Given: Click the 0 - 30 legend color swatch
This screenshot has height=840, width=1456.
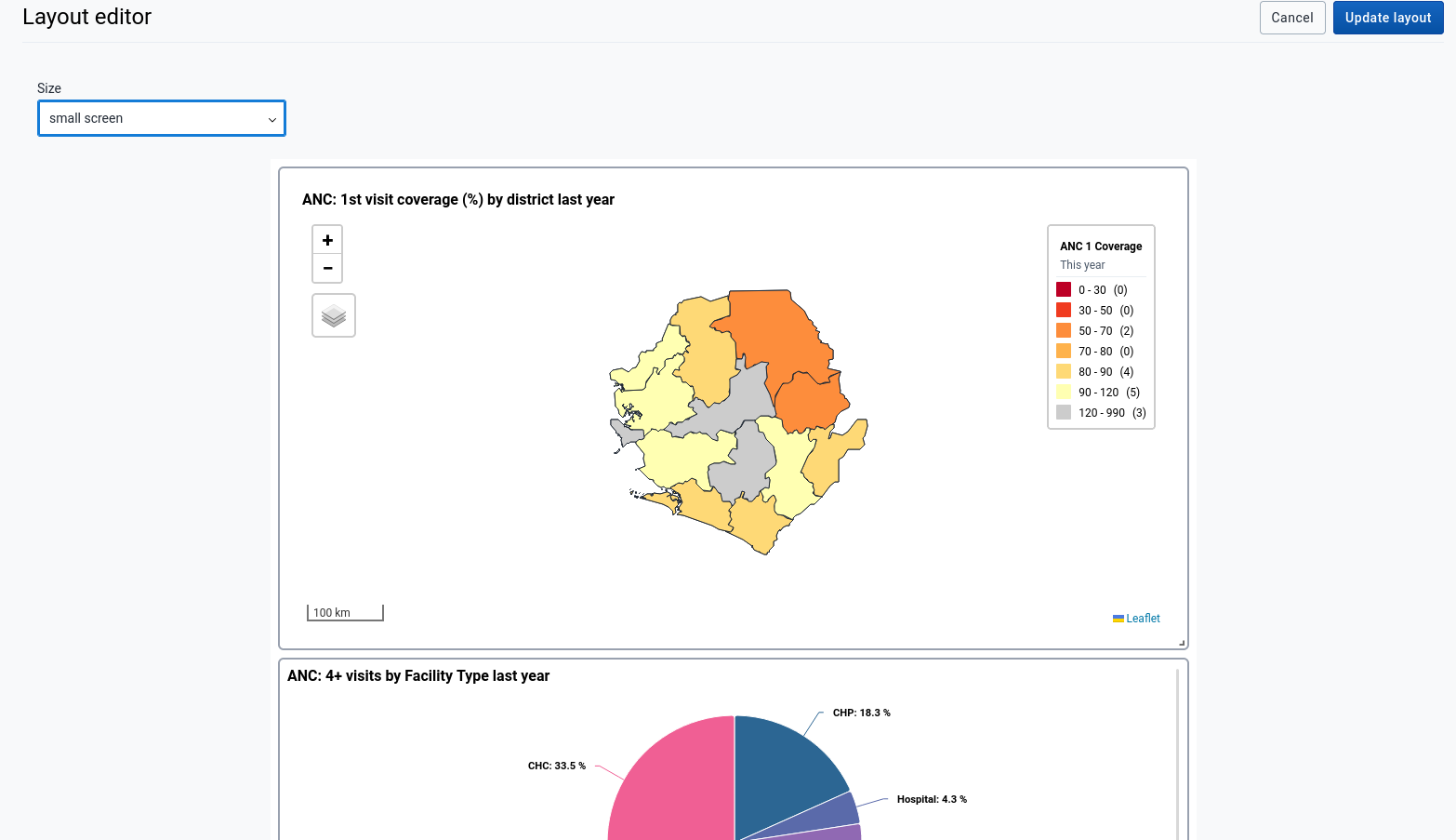Looking at the screenshot, I should pos(1064,289).
